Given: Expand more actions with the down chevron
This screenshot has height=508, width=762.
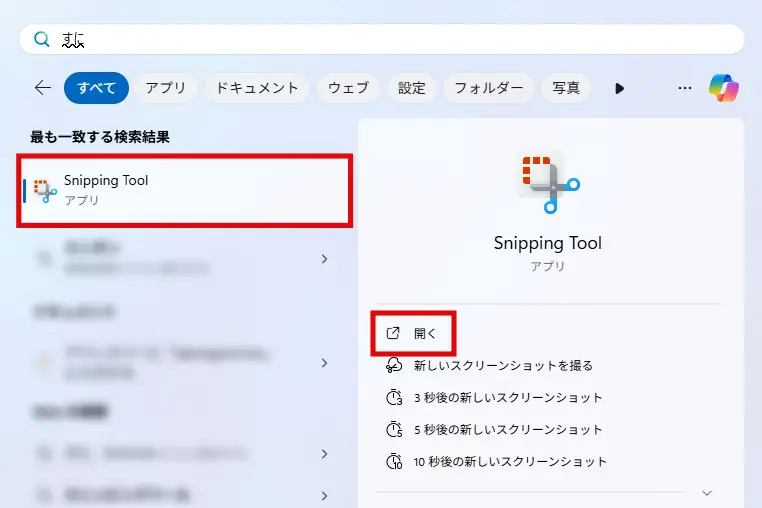Looking at the screenshot, I should coord(707,493).
